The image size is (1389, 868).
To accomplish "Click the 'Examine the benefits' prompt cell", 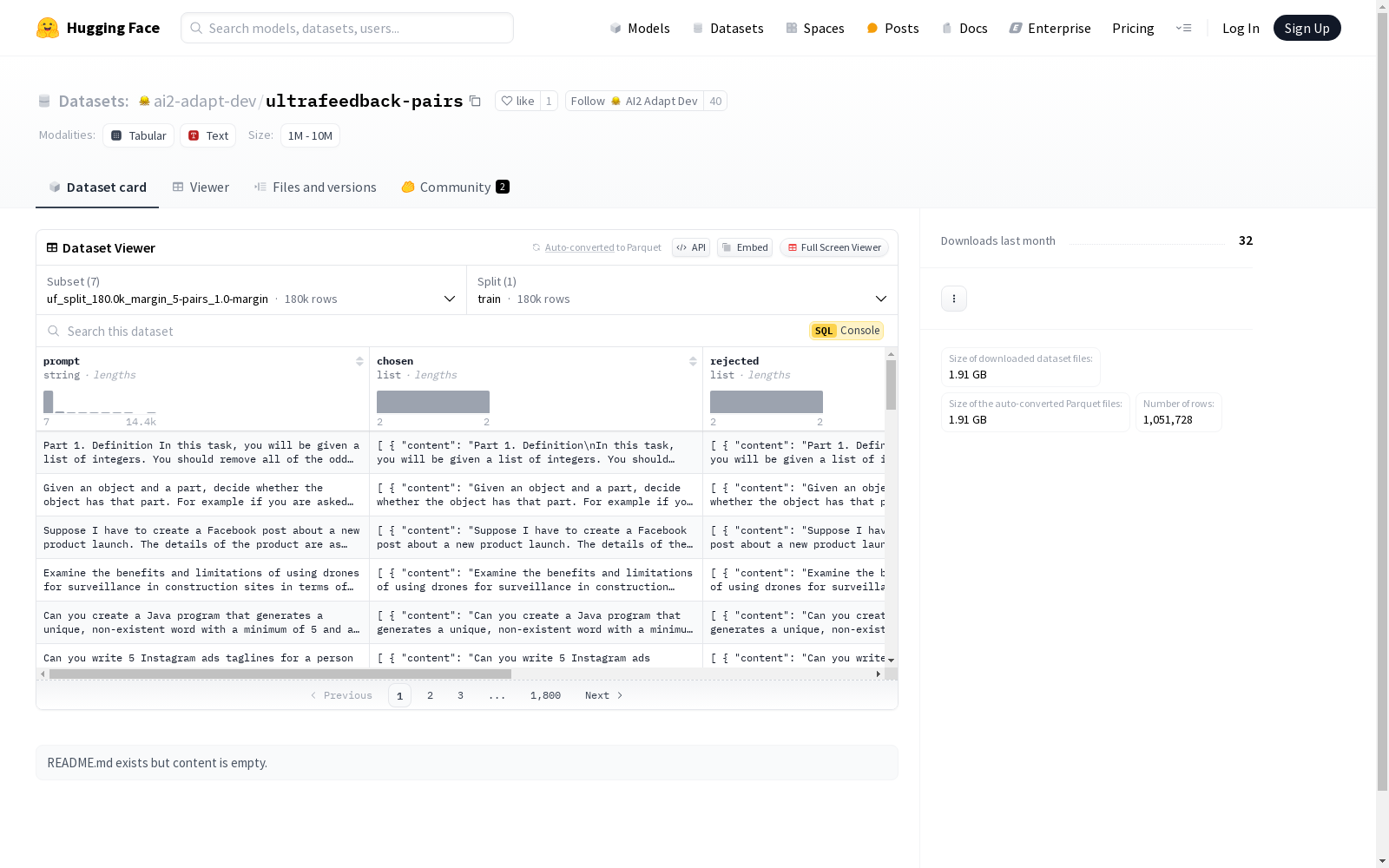I will pos(203,580).
